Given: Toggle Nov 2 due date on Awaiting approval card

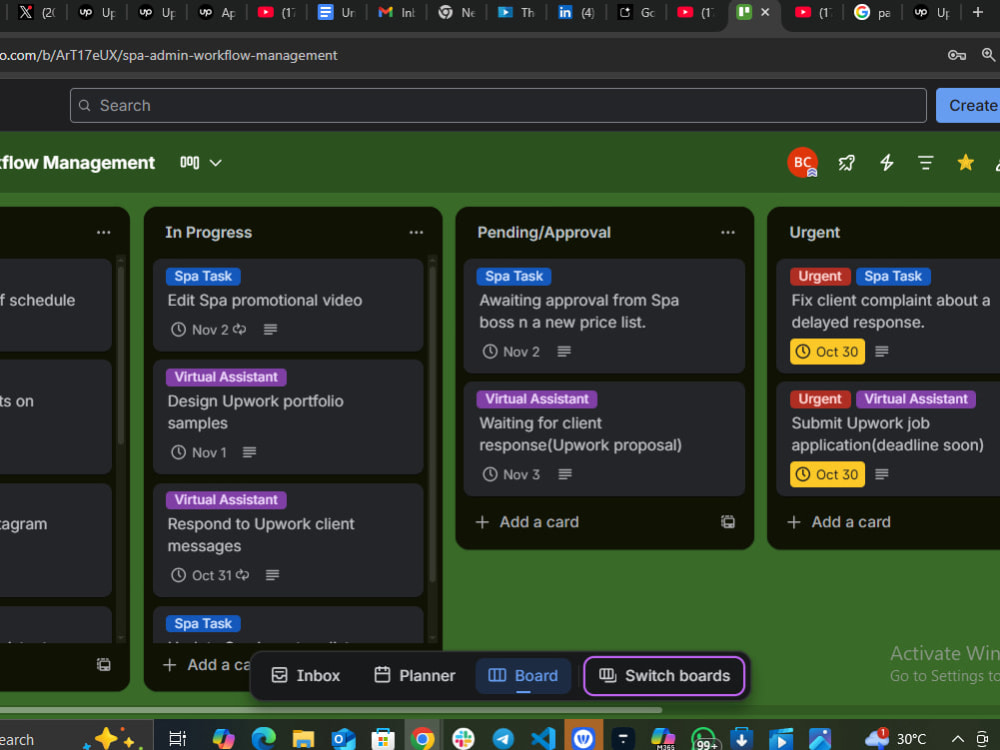Looking at the screenshot, I should pyautogui.click(x=511, y=351).
